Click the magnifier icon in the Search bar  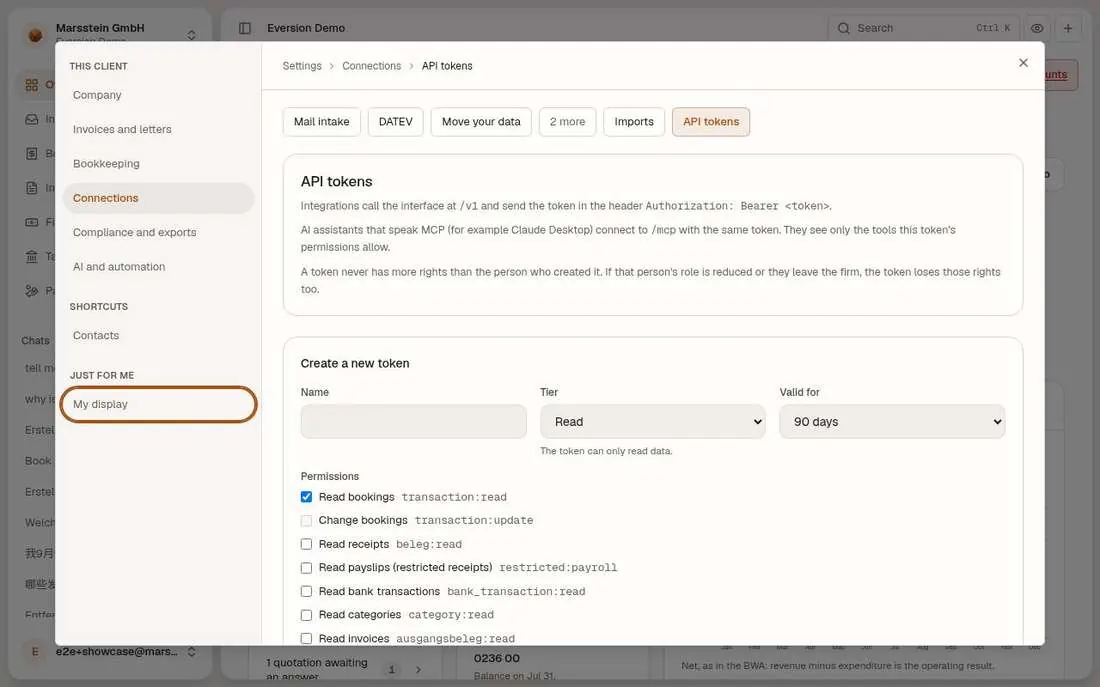[844, 28]
